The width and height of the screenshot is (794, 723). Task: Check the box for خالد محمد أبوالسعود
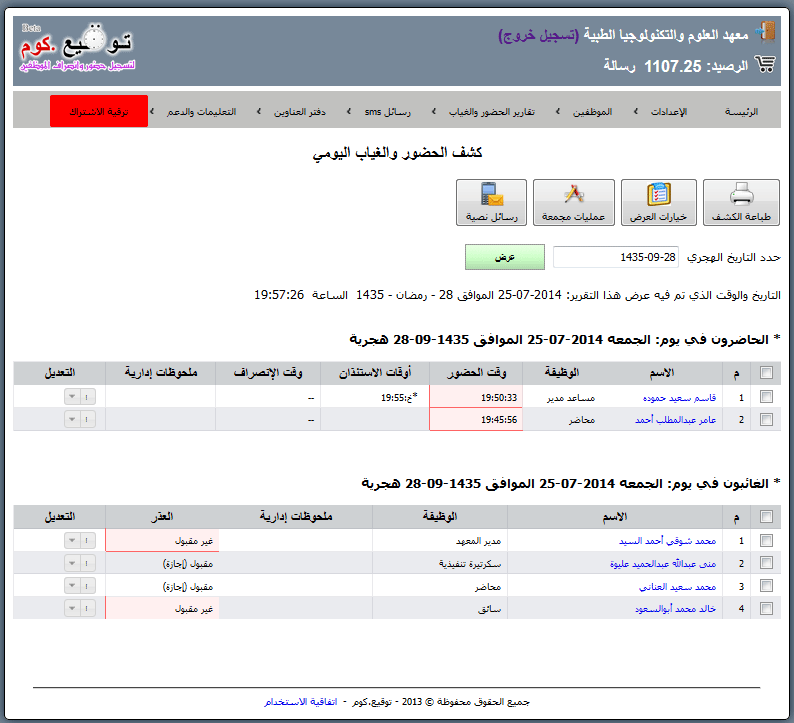click(x=766, y=608)
